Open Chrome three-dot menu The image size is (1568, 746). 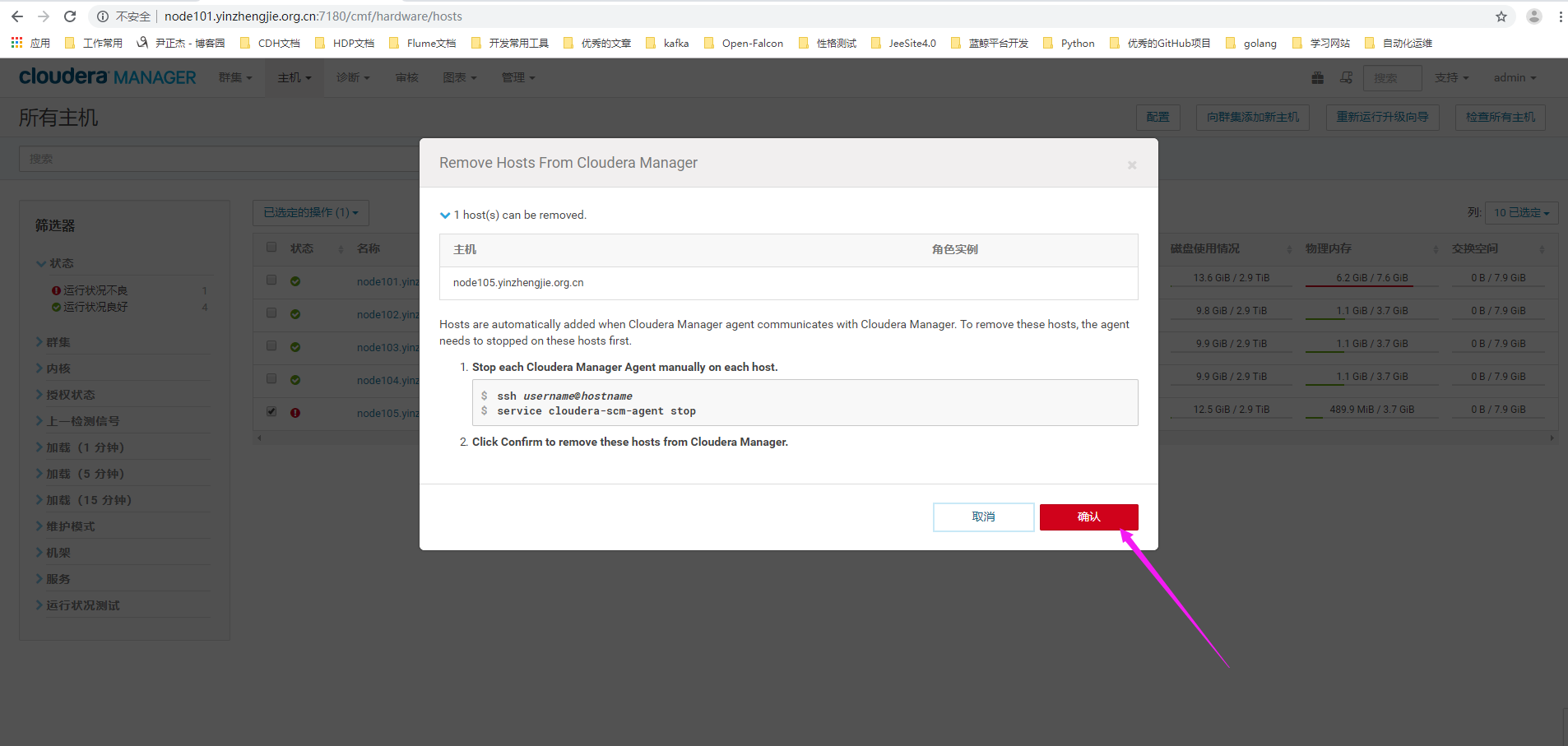pos(1561,16)
